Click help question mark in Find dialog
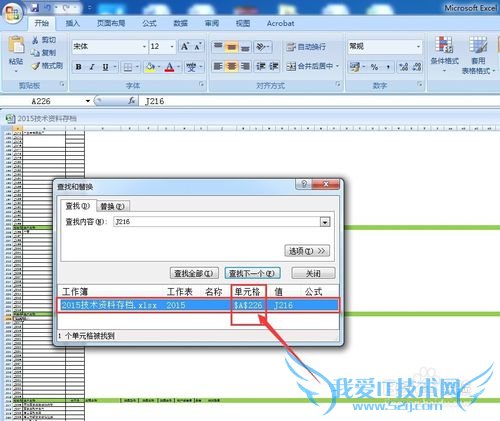 coord(304,184)
